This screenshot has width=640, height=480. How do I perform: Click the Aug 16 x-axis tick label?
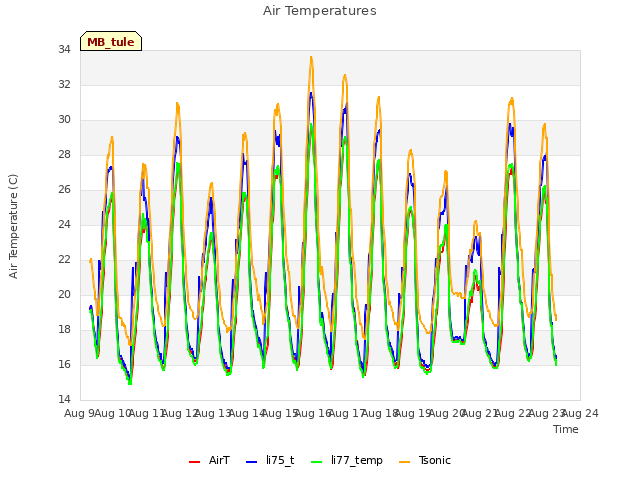click(313, 413)
